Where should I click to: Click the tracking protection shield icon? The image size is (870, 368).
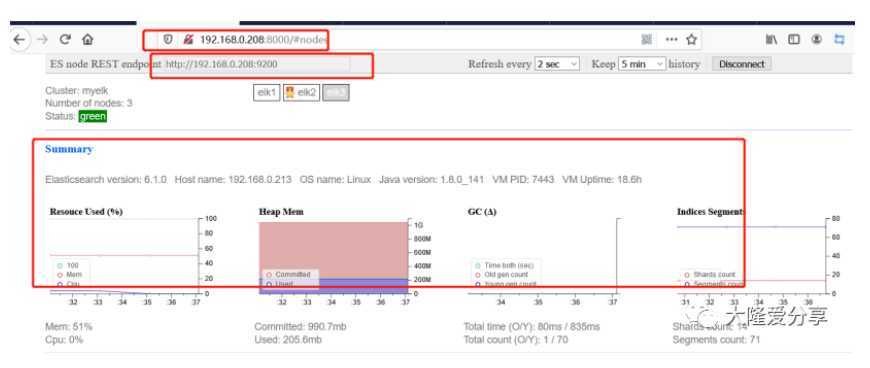pos(168,39)
